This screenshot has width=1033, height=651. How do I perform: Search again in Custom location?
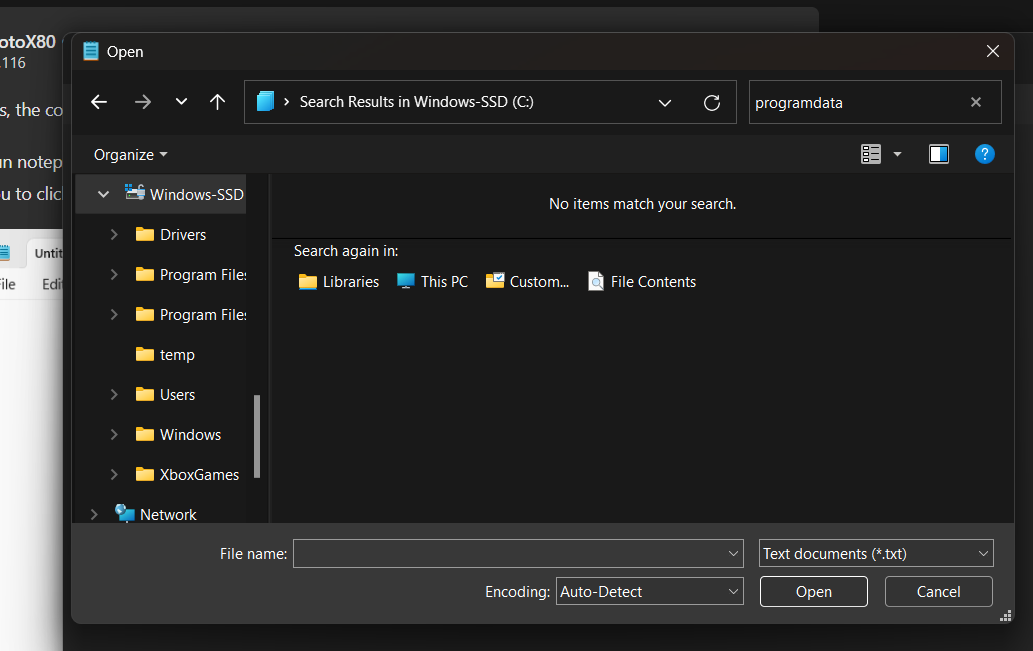pyautogui.click(x=527, y=282)
